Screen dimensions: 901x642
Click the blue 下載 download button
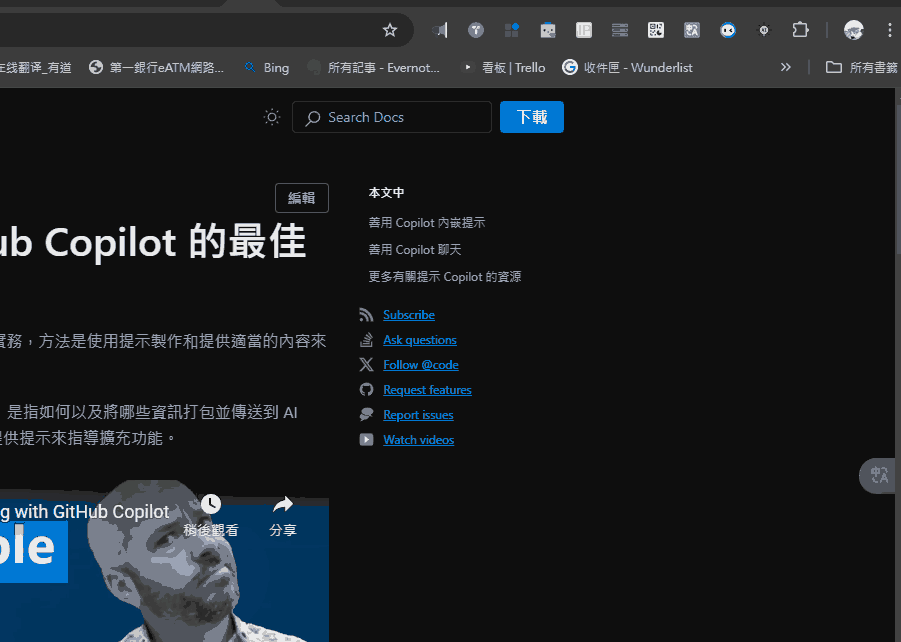[532, 117]
